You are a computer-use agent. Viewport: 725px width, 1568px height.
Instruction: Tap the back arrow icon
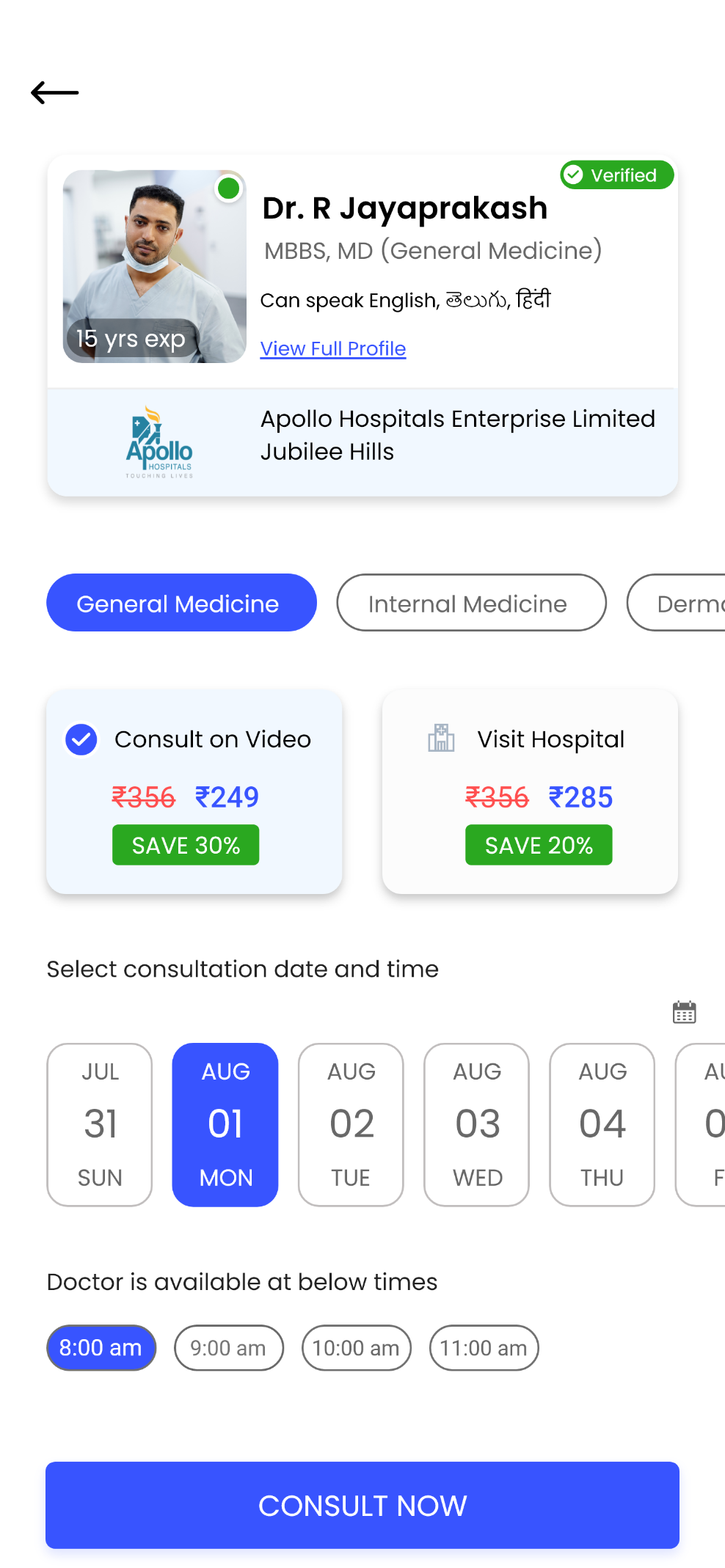click(55, 92)
